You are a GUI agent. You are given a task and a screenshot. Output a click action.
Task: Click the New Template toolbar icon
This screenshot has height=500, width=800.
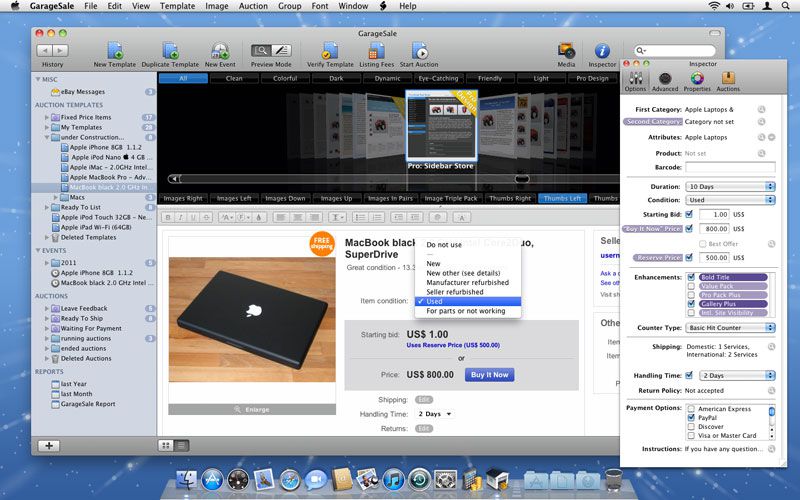pyautogui.click(x=114, y=50)
